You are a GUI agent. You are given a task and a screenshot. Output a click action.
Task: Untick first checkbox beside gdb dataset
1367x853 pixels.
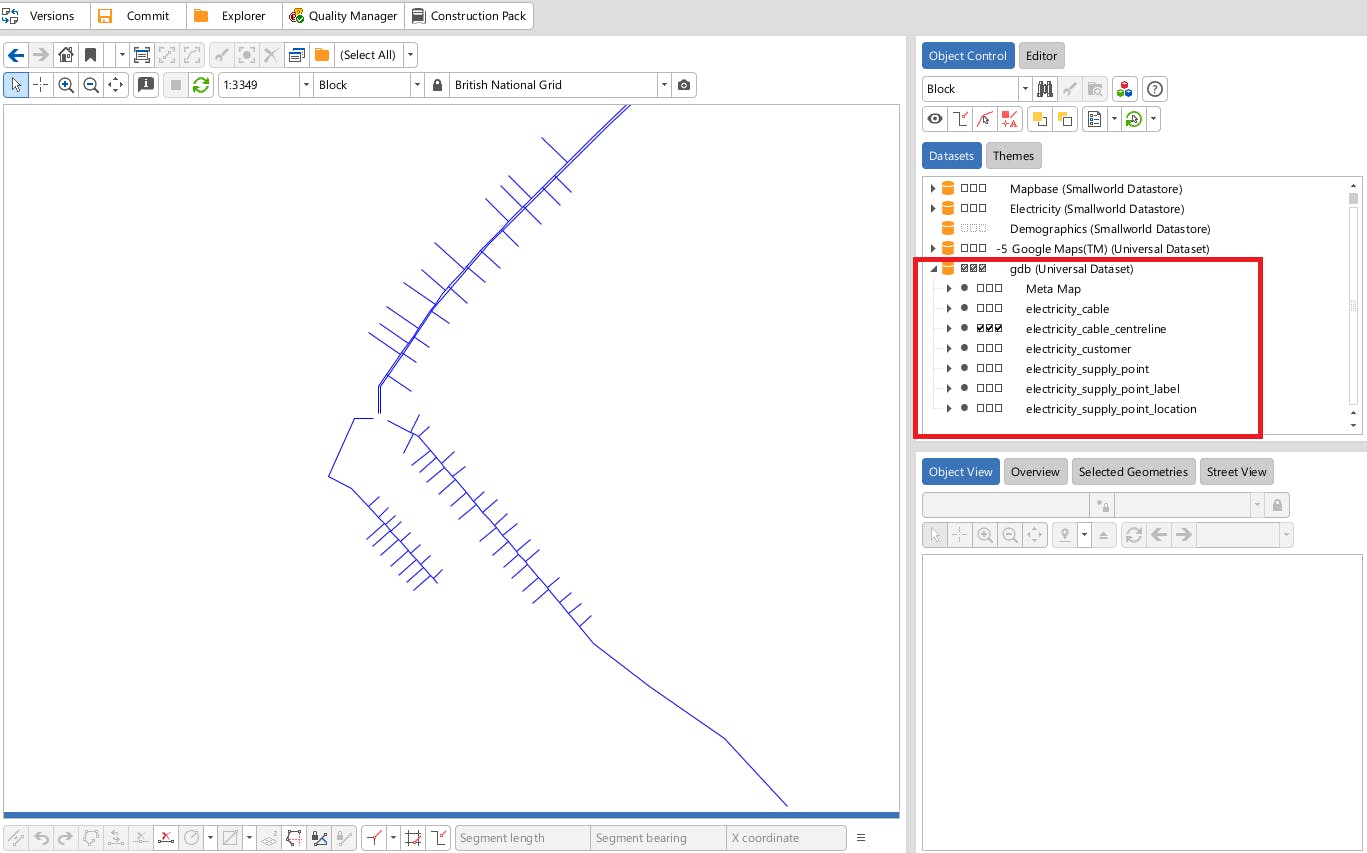(965, 269)
